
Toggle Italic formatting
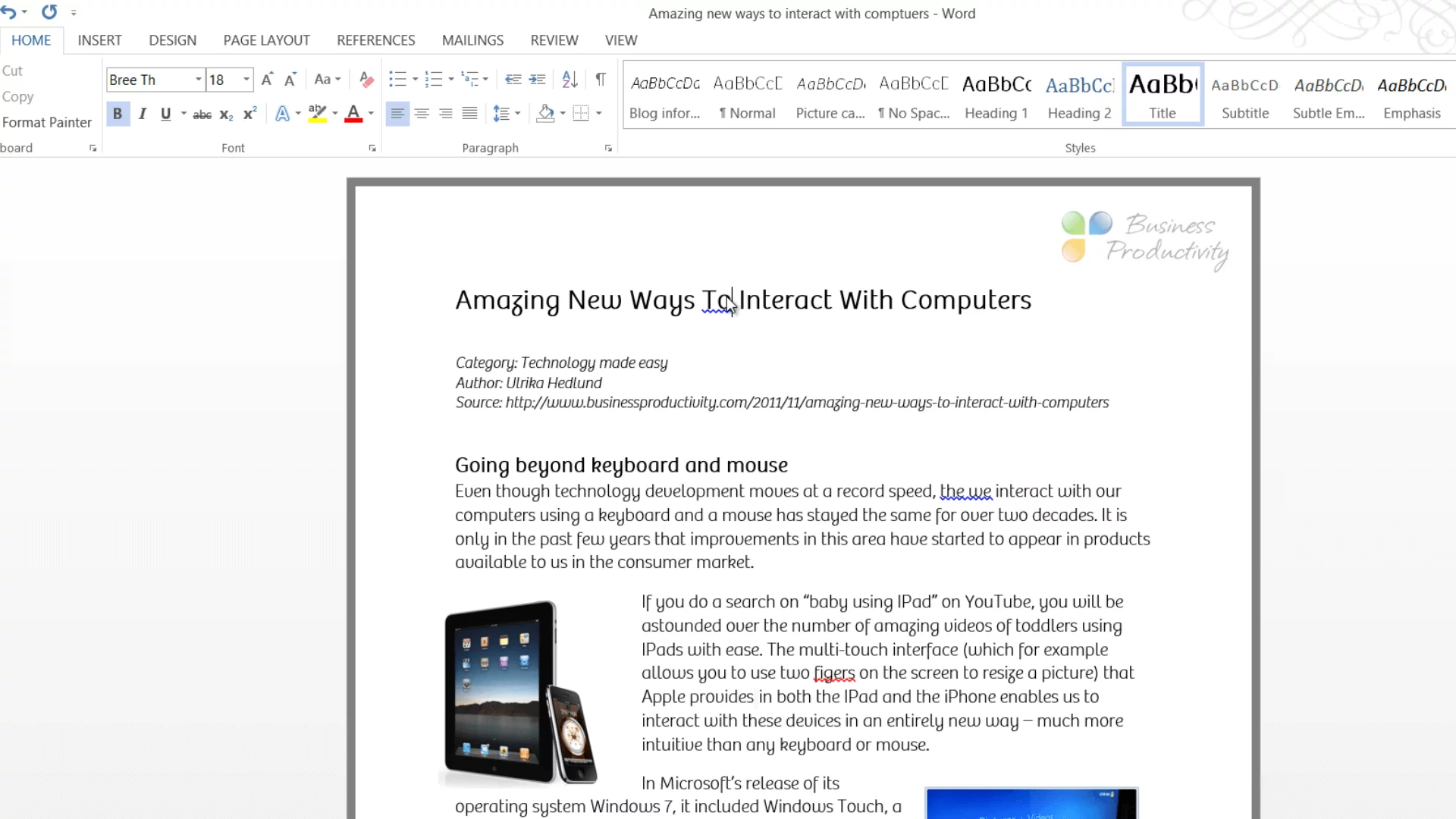point(142,114)
